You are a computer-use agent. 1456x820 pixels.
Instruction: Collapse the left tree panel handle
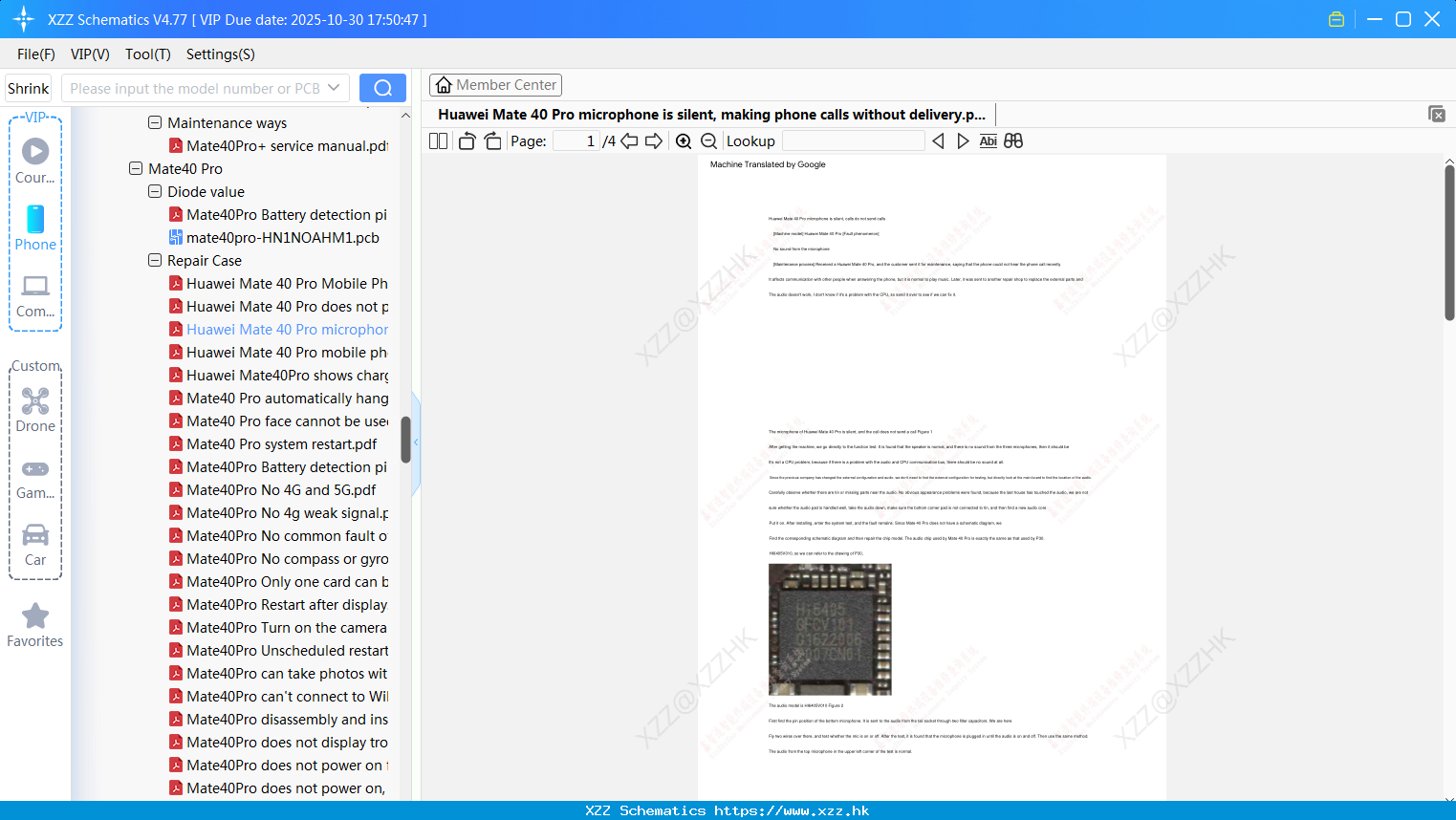(416, 442)
